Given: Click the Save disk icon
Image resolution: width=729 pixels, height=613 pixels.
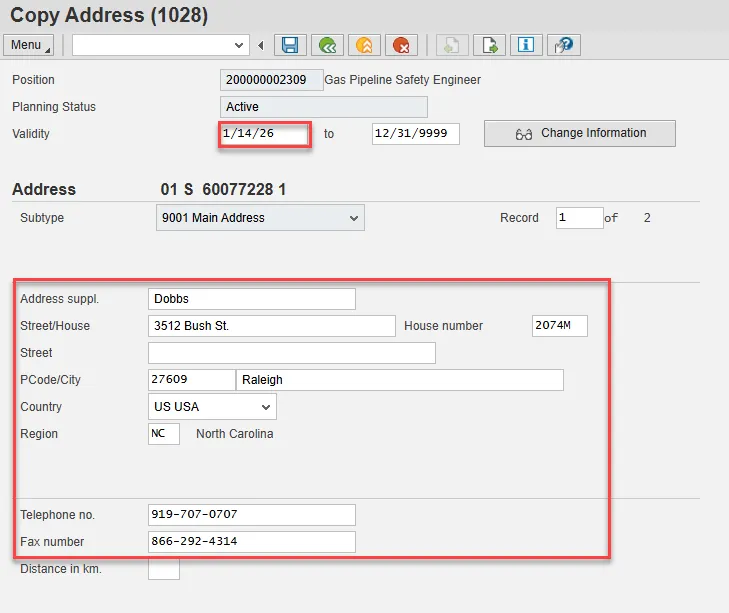Looking at the screenshot, I should point(290,45).
